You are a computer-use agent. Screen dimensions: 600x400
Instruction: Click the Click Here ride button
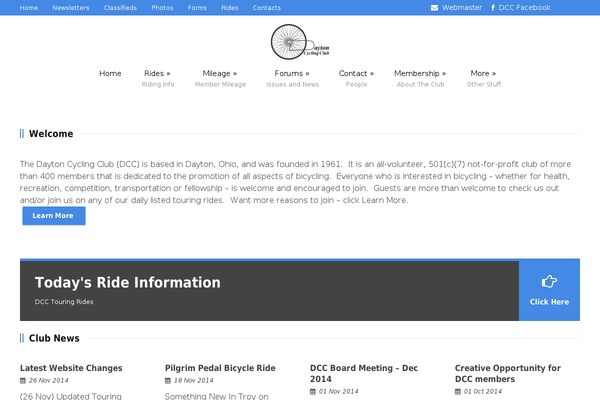point(549,290)
